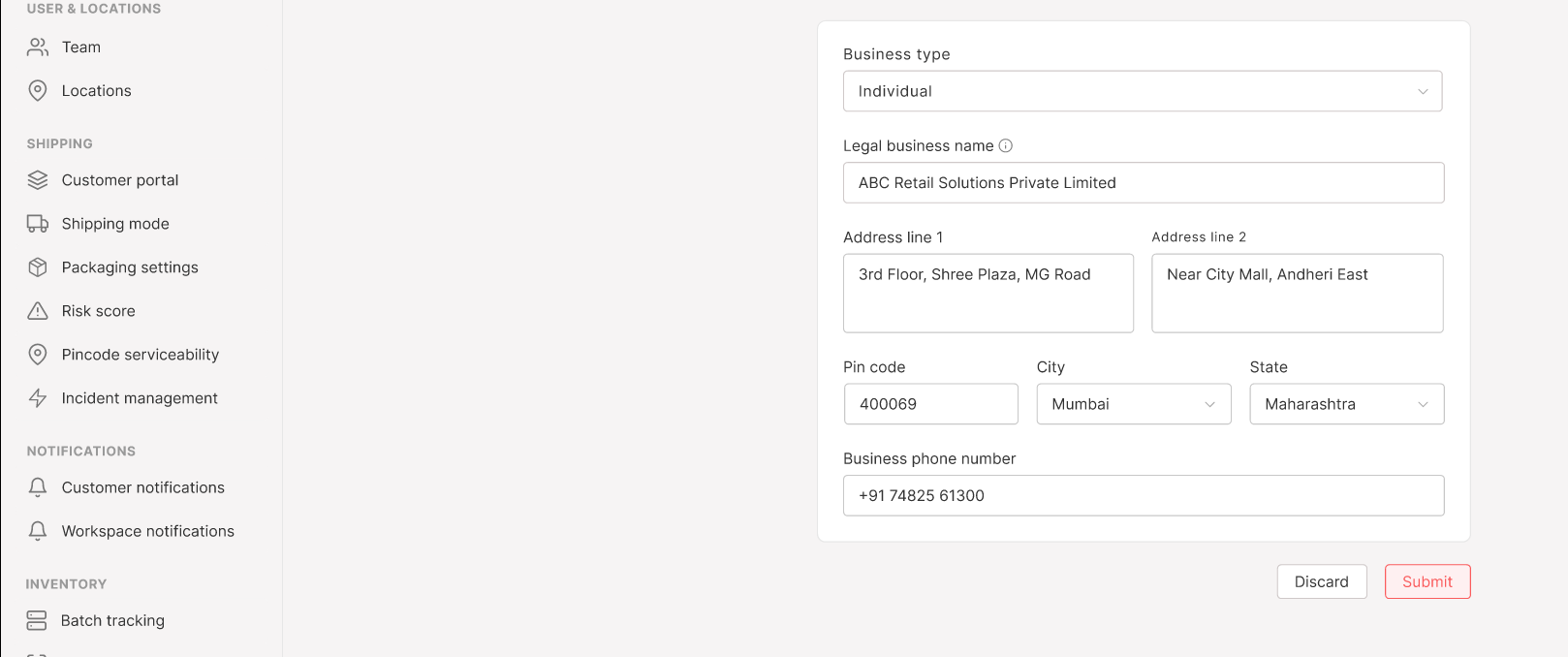This screenshot has height=657, width=1568.
Task: Click info icon beside Legal business name
Action: pos(1006,145)
